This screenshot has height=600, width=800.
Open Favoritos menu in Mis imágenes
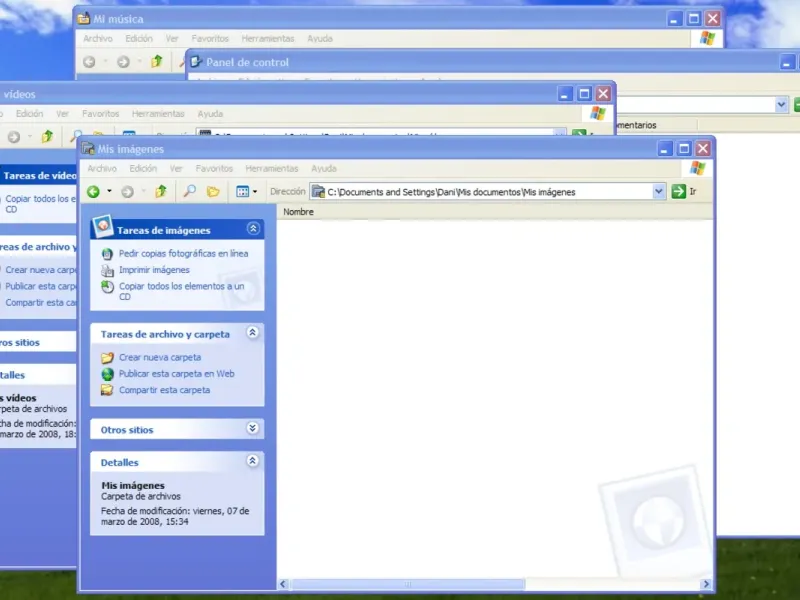coord(214,168)
